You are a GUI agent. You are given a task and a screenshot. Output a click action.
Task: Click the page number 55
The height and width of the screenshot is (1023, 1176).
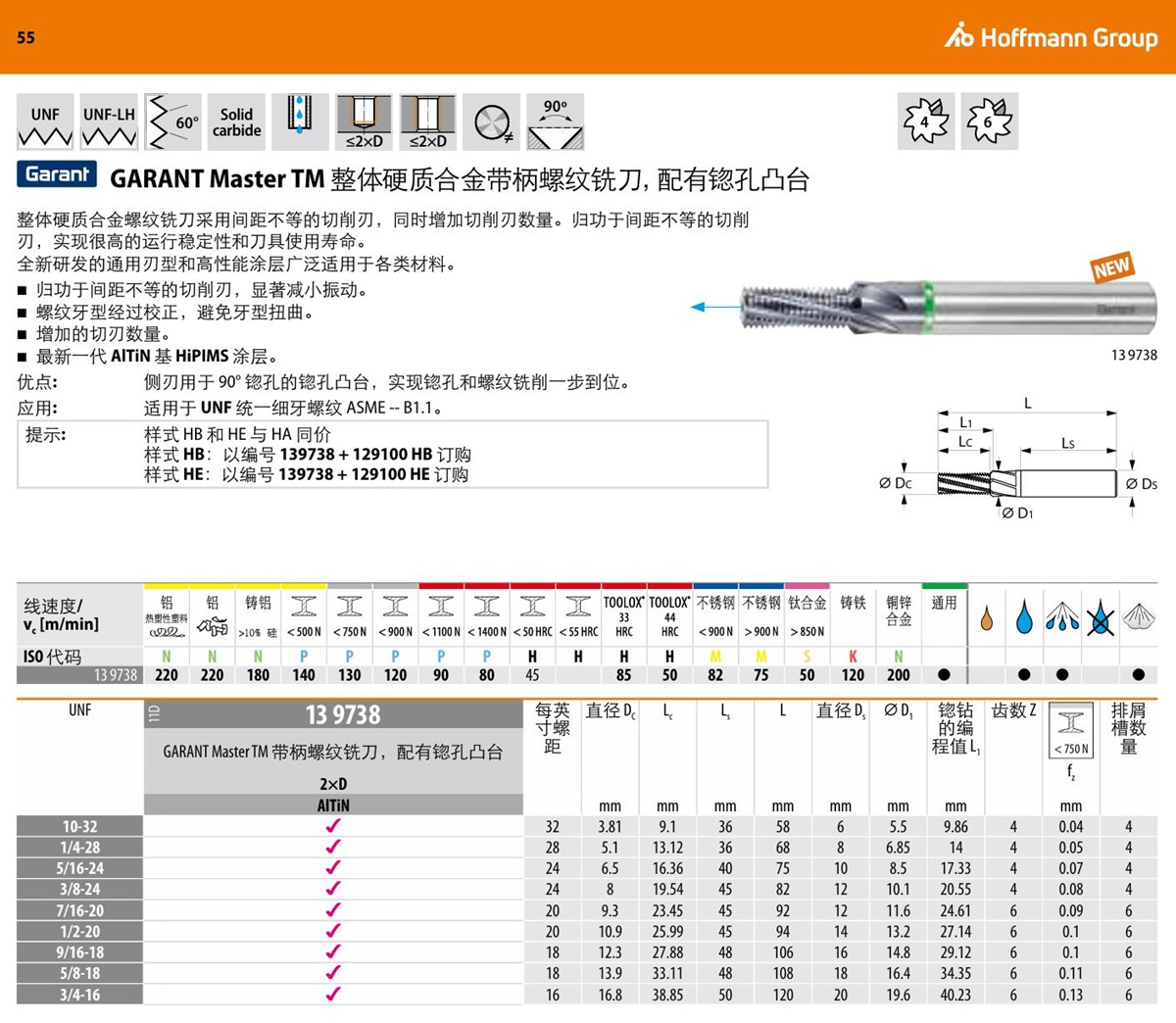(26, 37)
